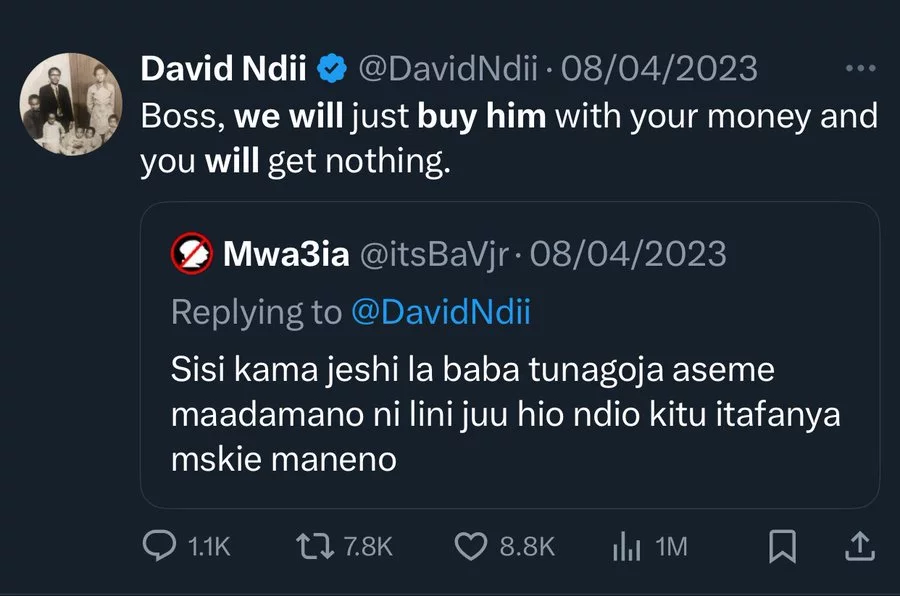900x596 pixels.
Task: Share the tweet using the upload arrow icon
Action: point(859,546)
